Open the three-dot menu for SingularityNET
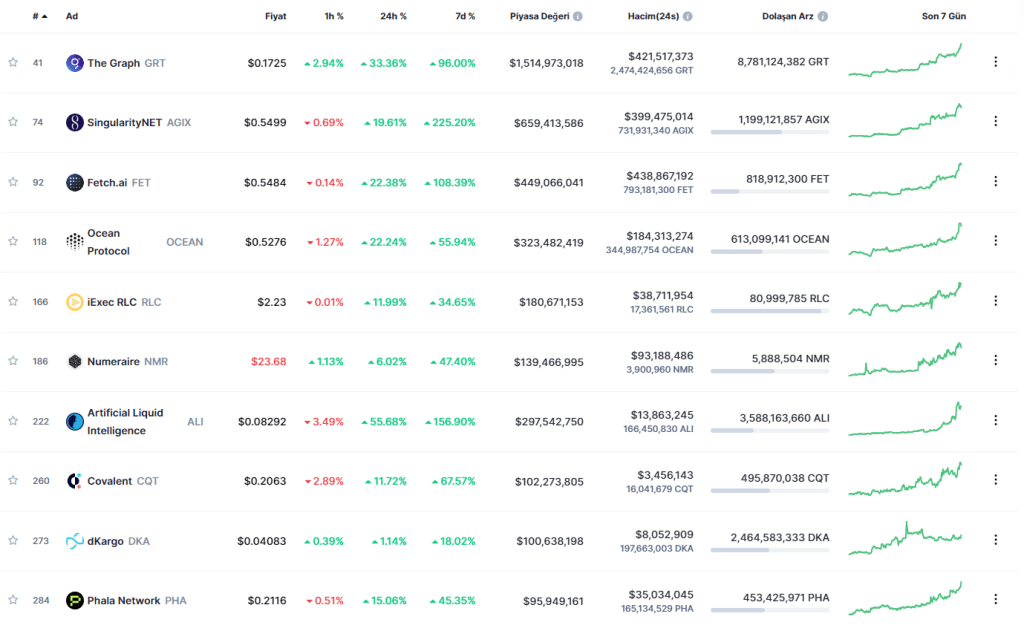The height and width of the screenshot is (628, 1024). 995,121
